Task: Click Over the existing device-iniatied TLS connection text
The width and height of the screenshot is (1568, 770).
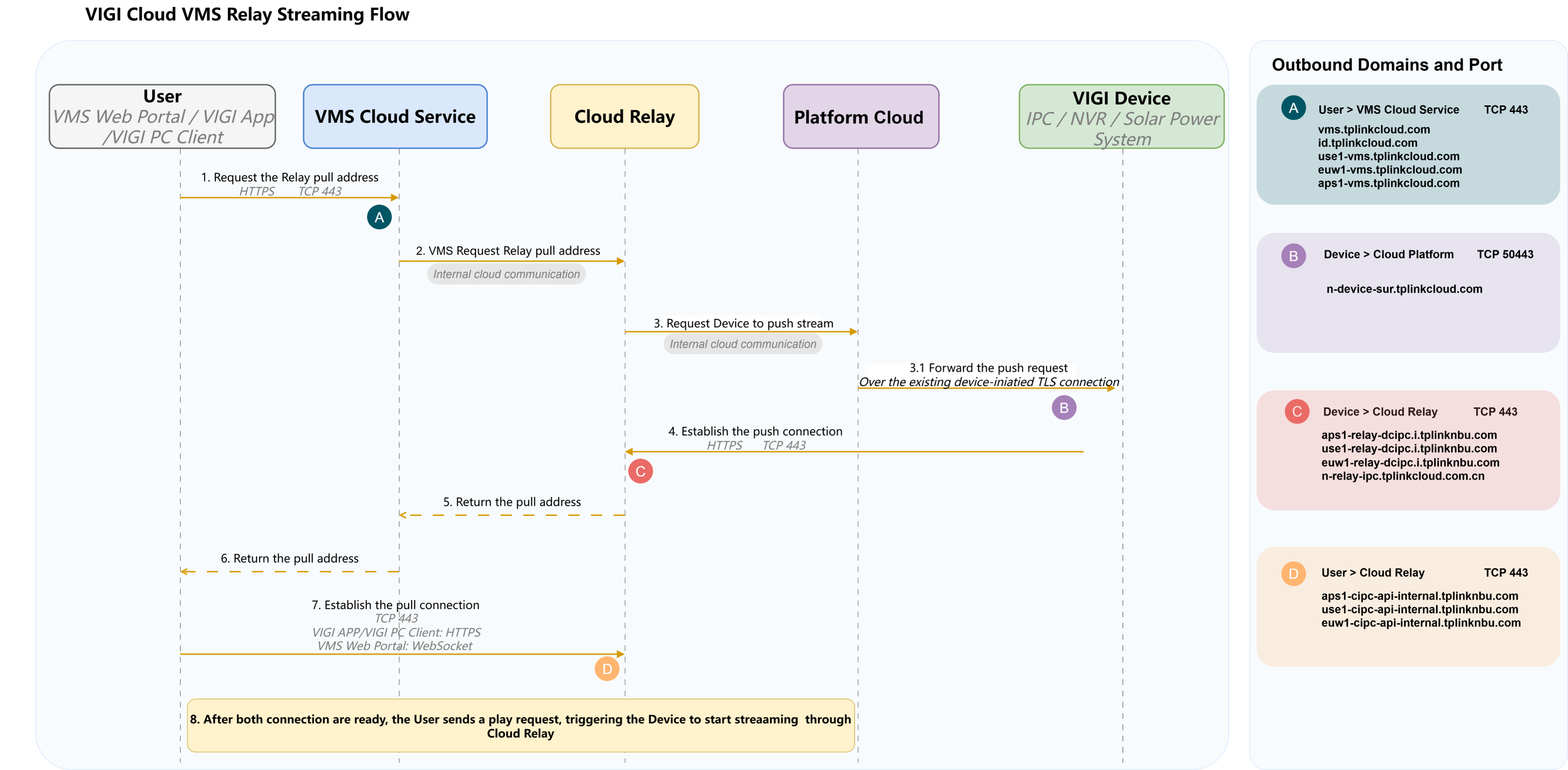Action: coord(989,382)
